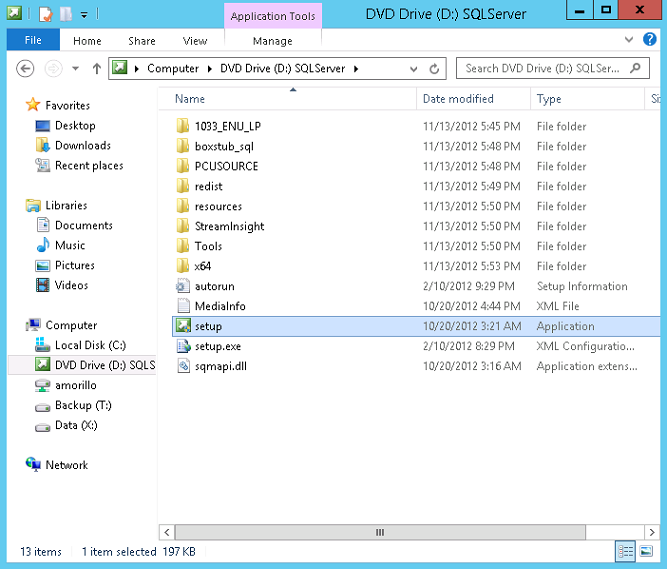Switch to Large icons view in status bar
Viewport: 667px width, 569px height.
647,551
